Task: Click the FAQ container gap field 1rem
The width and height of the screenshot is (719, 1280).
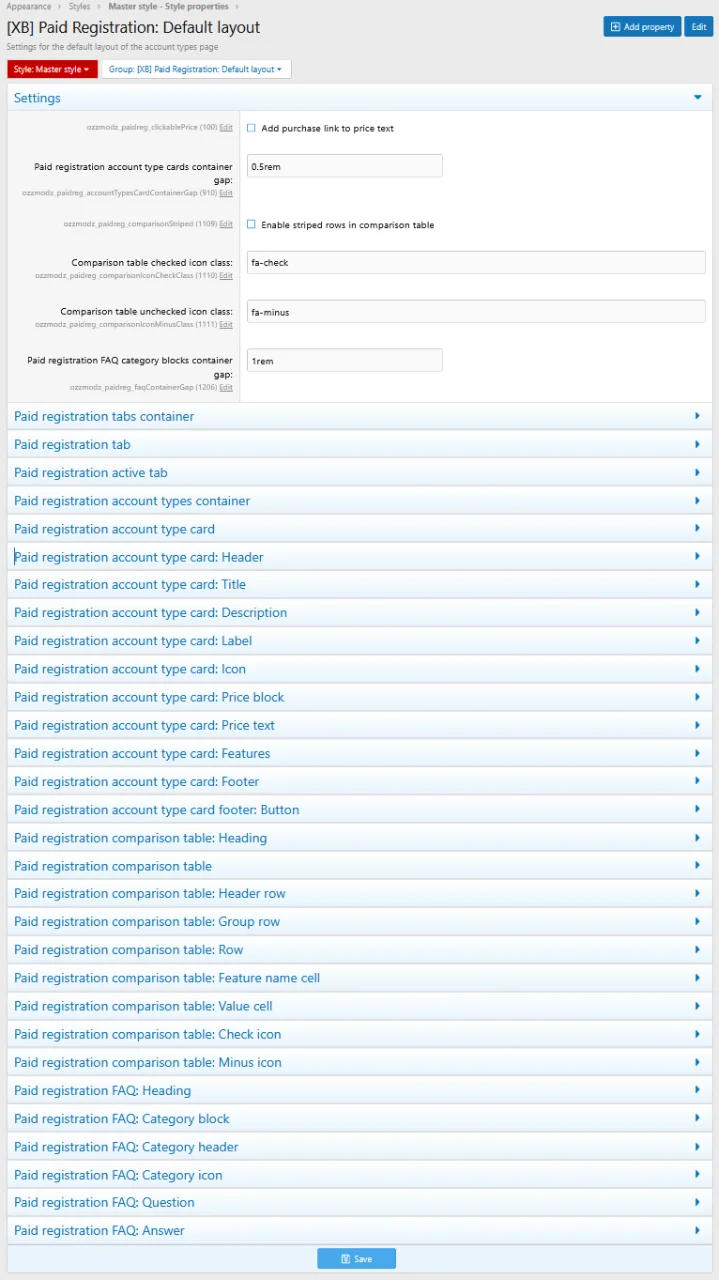Action: 344,360
